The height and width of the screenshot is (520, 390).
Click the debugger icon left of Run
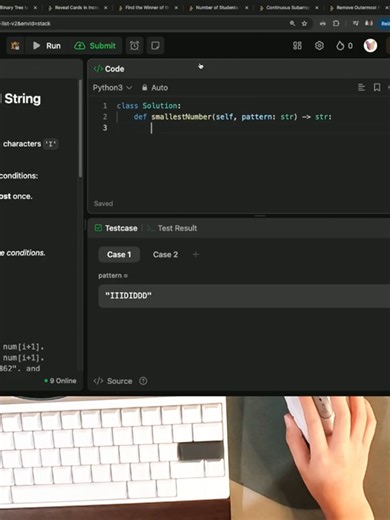(15, 46)
